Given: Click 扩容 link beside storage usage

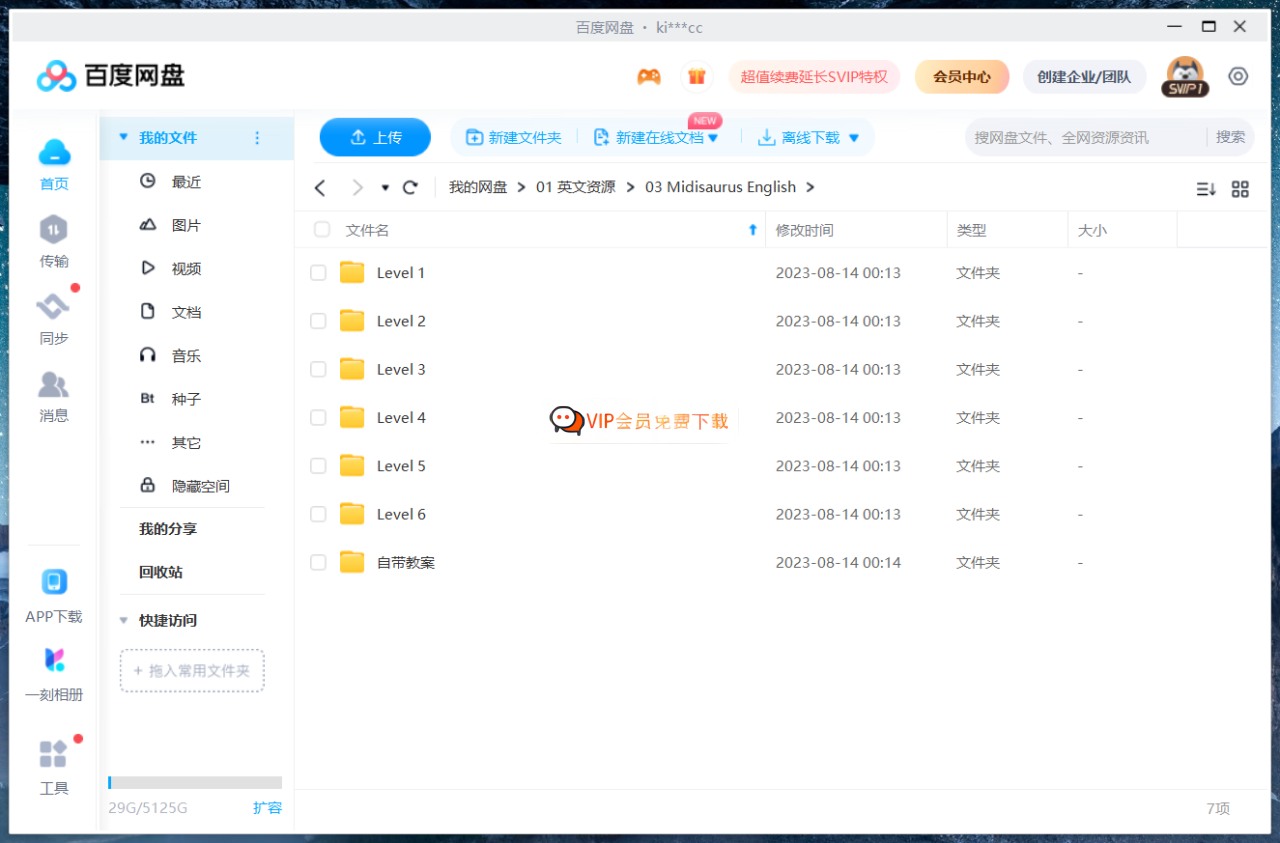Looking at the screenshot, I should 267,808.
